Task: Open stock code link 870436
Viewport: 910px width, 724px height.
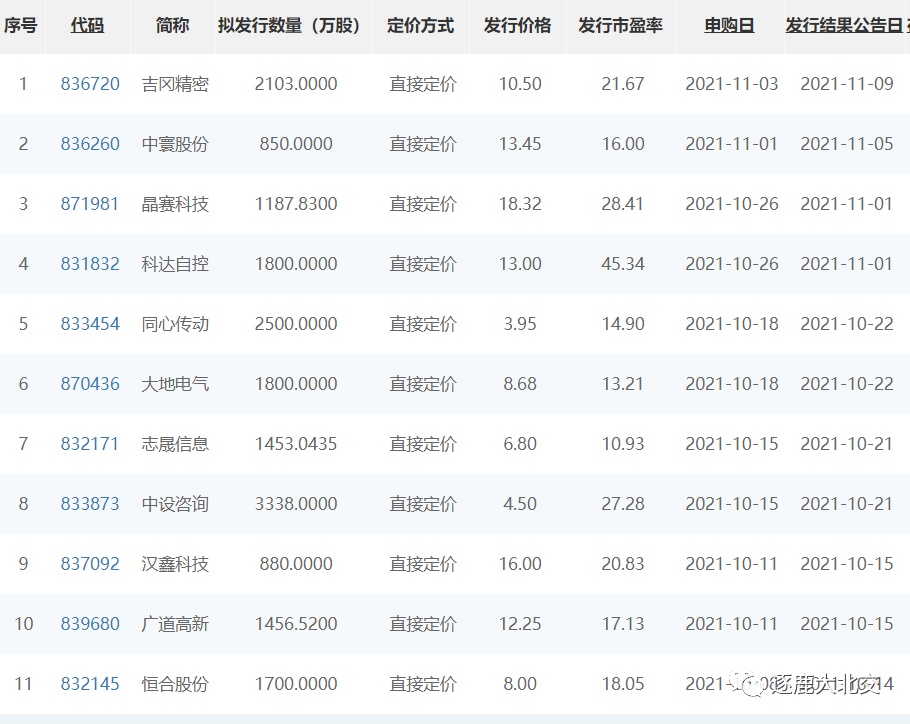Action: [x=90, y=383]
